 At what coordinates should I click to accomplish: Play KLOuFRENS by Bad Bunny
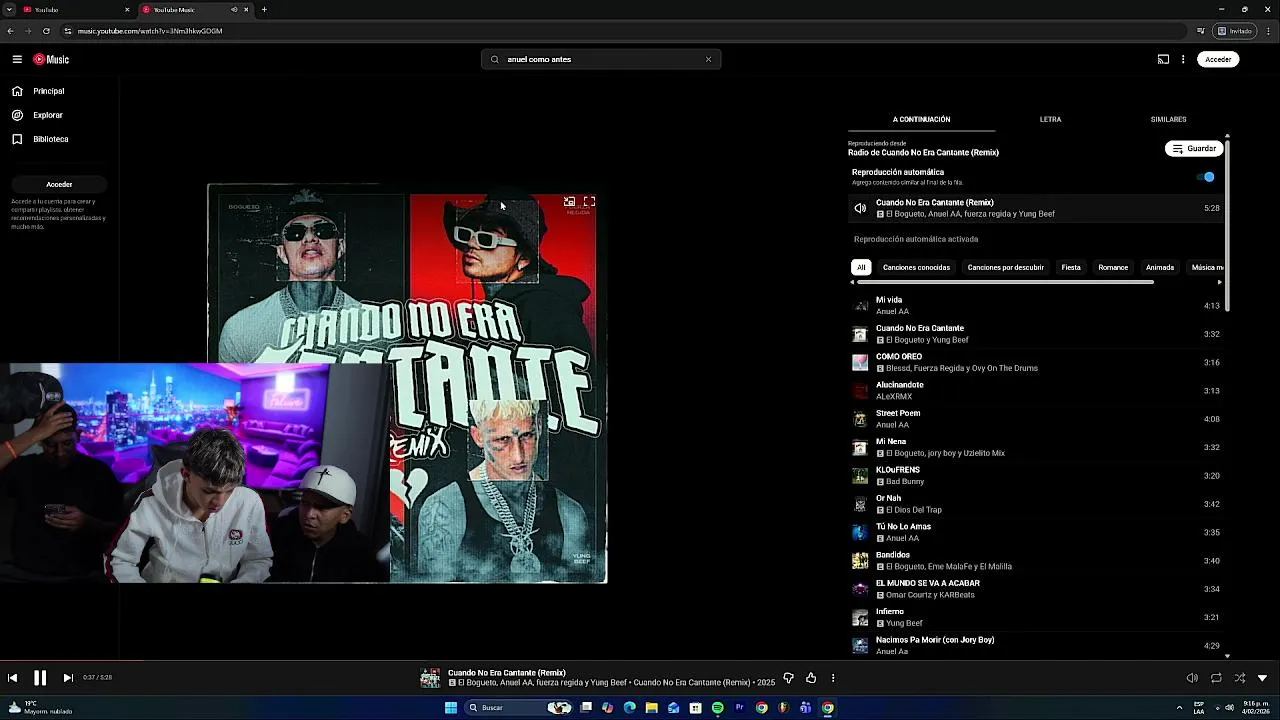pyautogui.click(x=1036, y=475)
